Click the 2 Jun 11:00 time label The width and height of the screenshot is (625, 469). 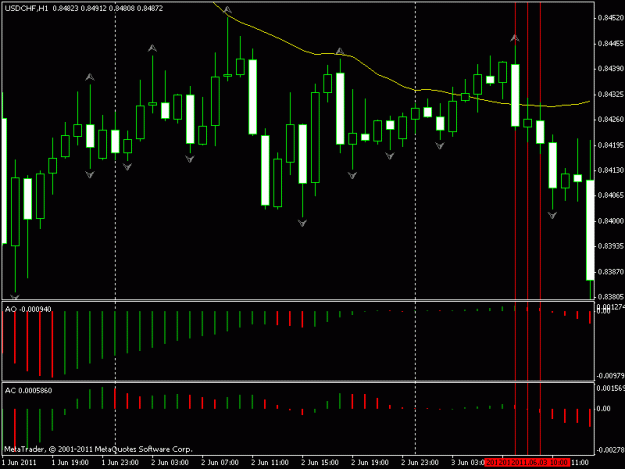click(270, 463)
